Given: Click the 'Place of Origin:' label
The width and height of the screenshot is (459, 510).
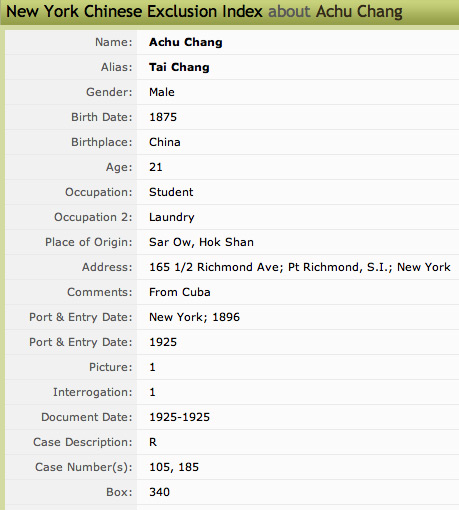Looking at the screenshot, I should pyautogui.click(x=89, y=242).
